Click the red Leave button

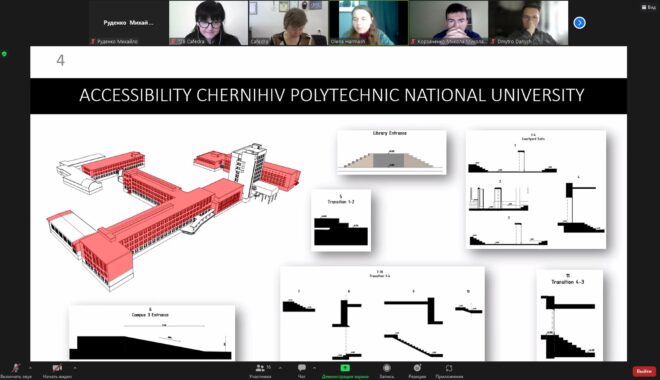click(x=644, y=371)
